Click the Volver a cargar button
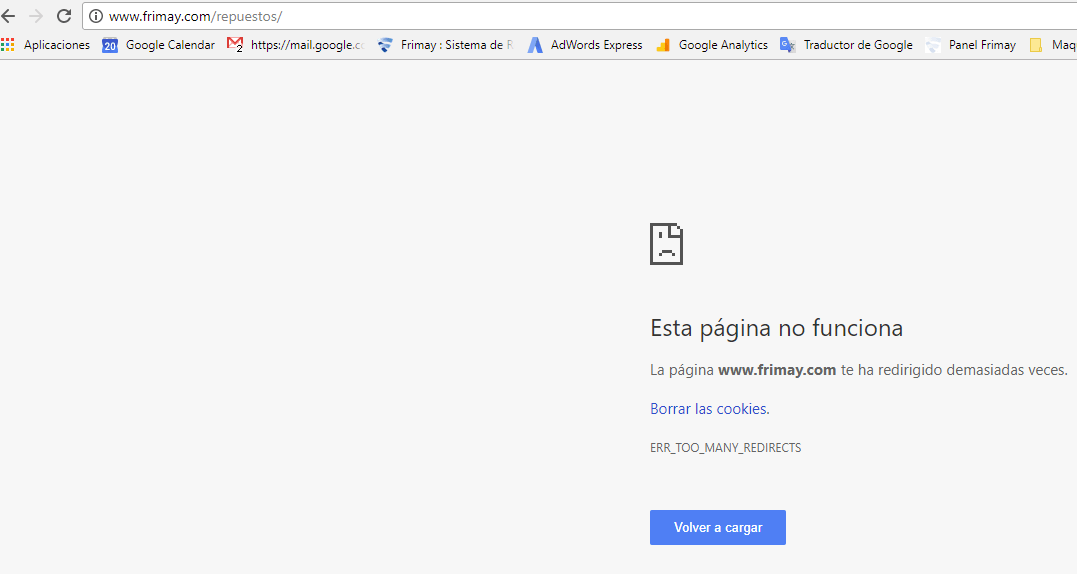 (x=718, y=527)
